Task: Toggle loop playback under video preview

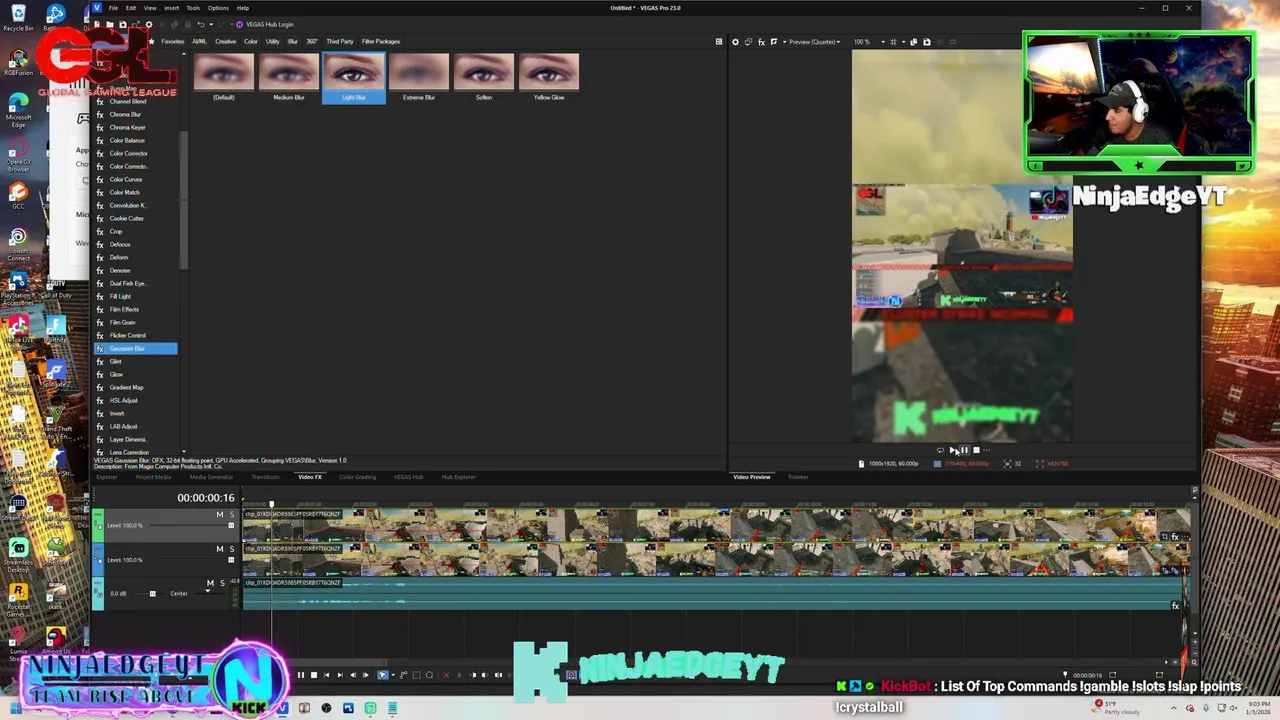Action: [x=940, y=450]
